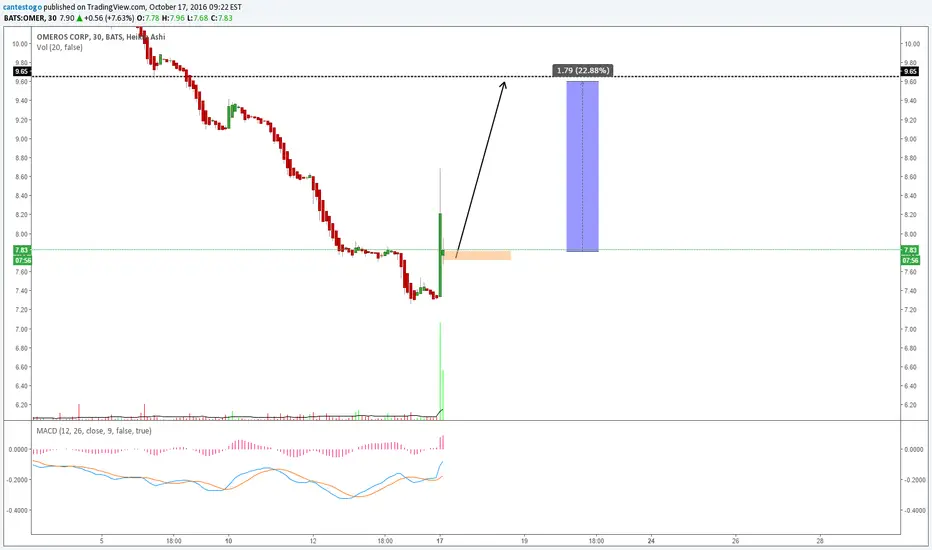Click the 10 date label on time axis
Screen dimensions: 932x550
tap(228, 540)
